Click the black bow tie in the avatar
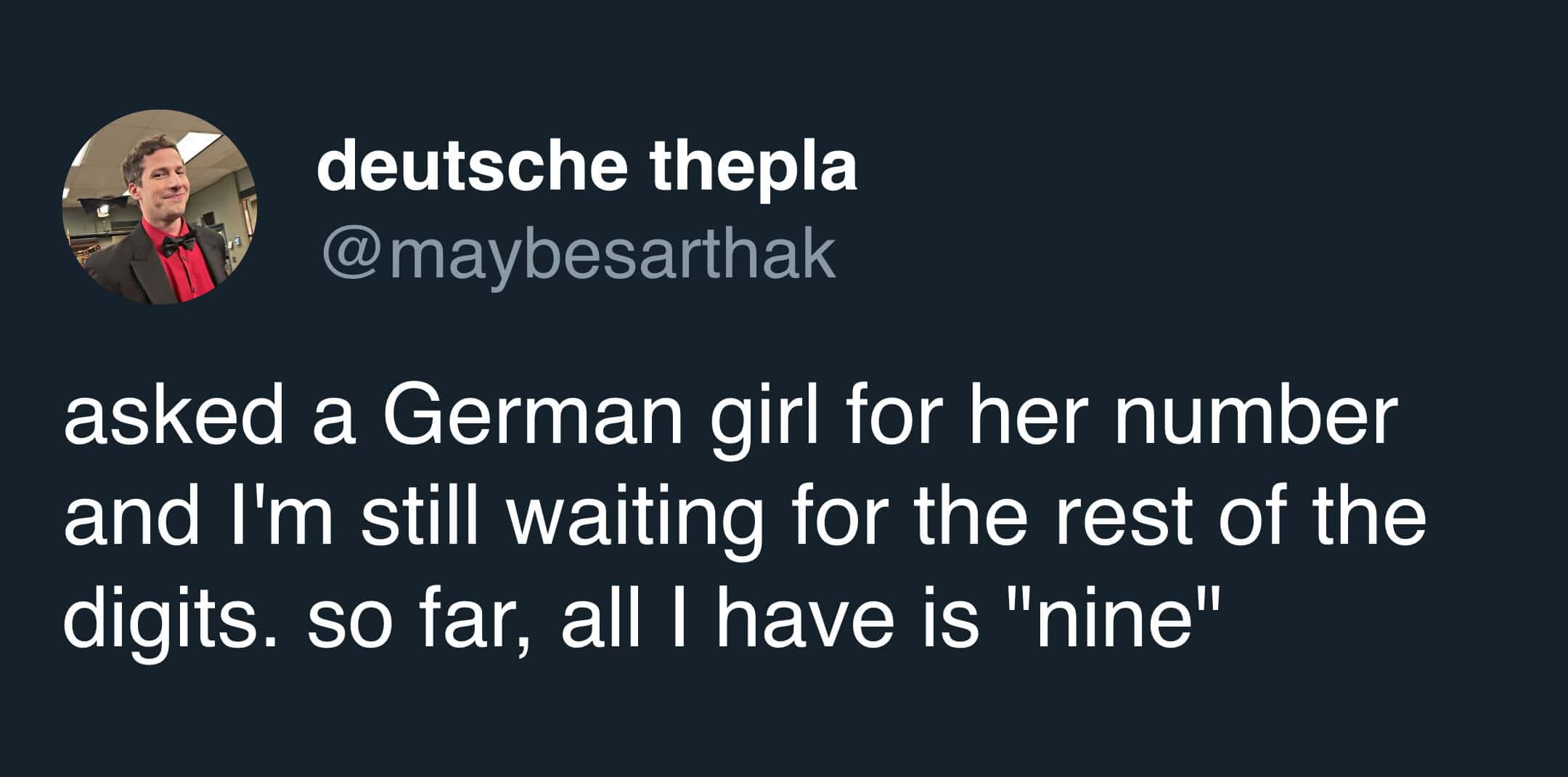The image size is (1568, 777). (176, 245)
